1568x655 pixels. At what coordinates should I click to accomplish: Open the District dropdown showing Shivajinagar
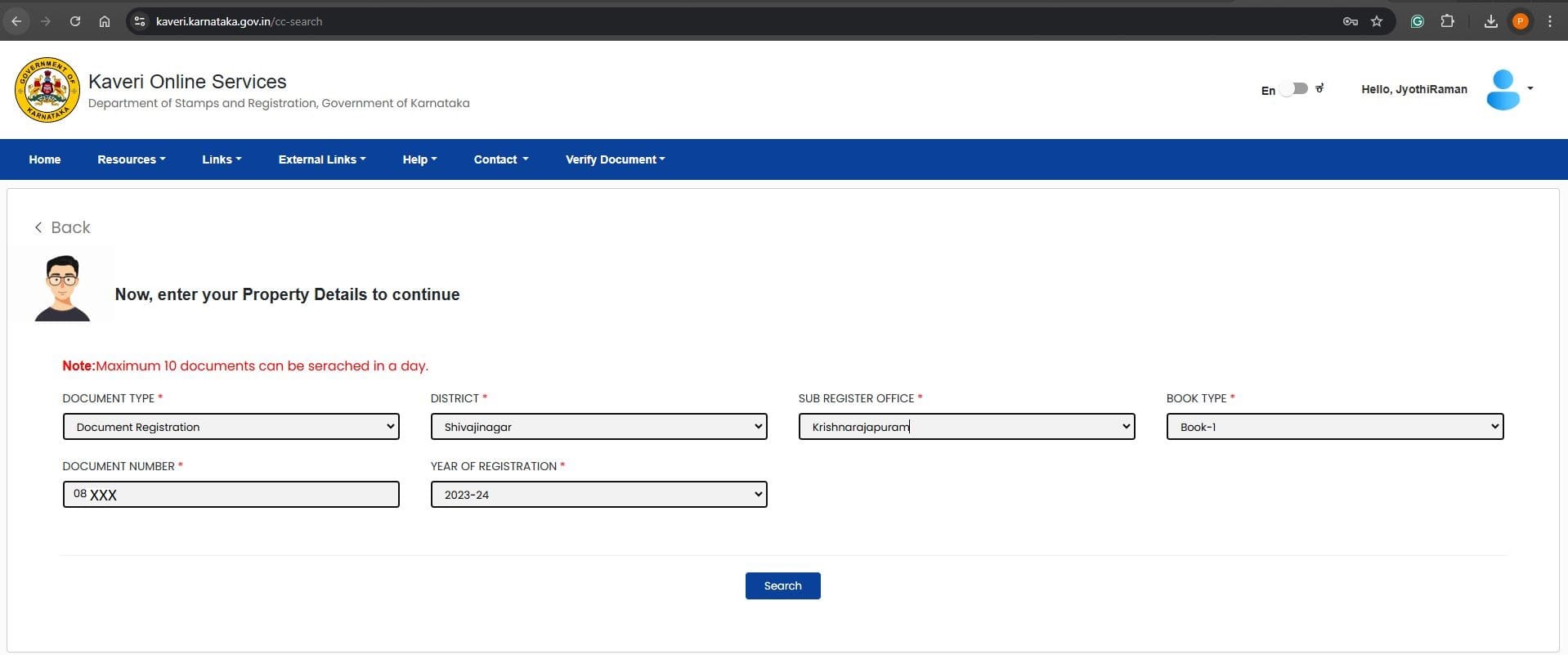(x=598, y=427)
